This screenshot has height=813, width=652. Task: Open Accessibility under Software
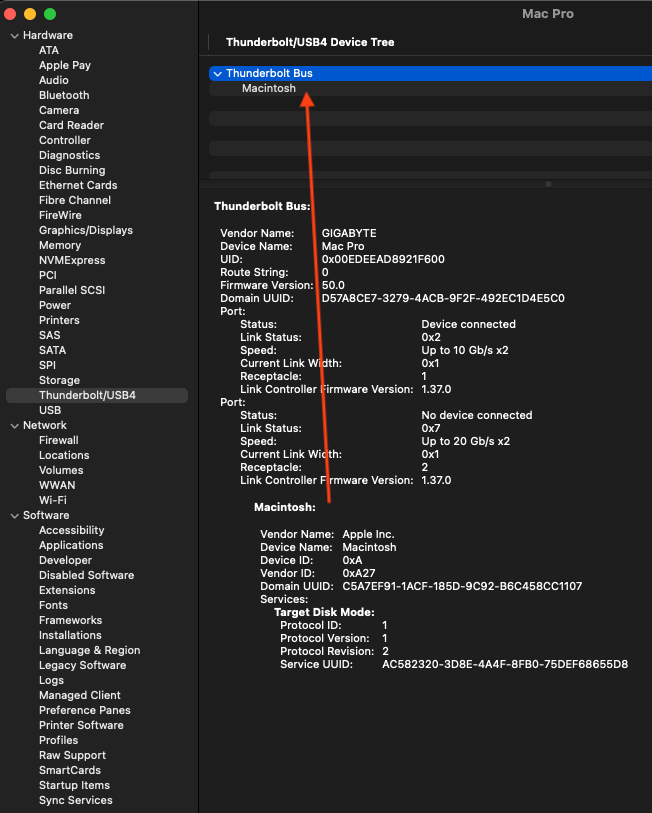(x=71, y=531)
